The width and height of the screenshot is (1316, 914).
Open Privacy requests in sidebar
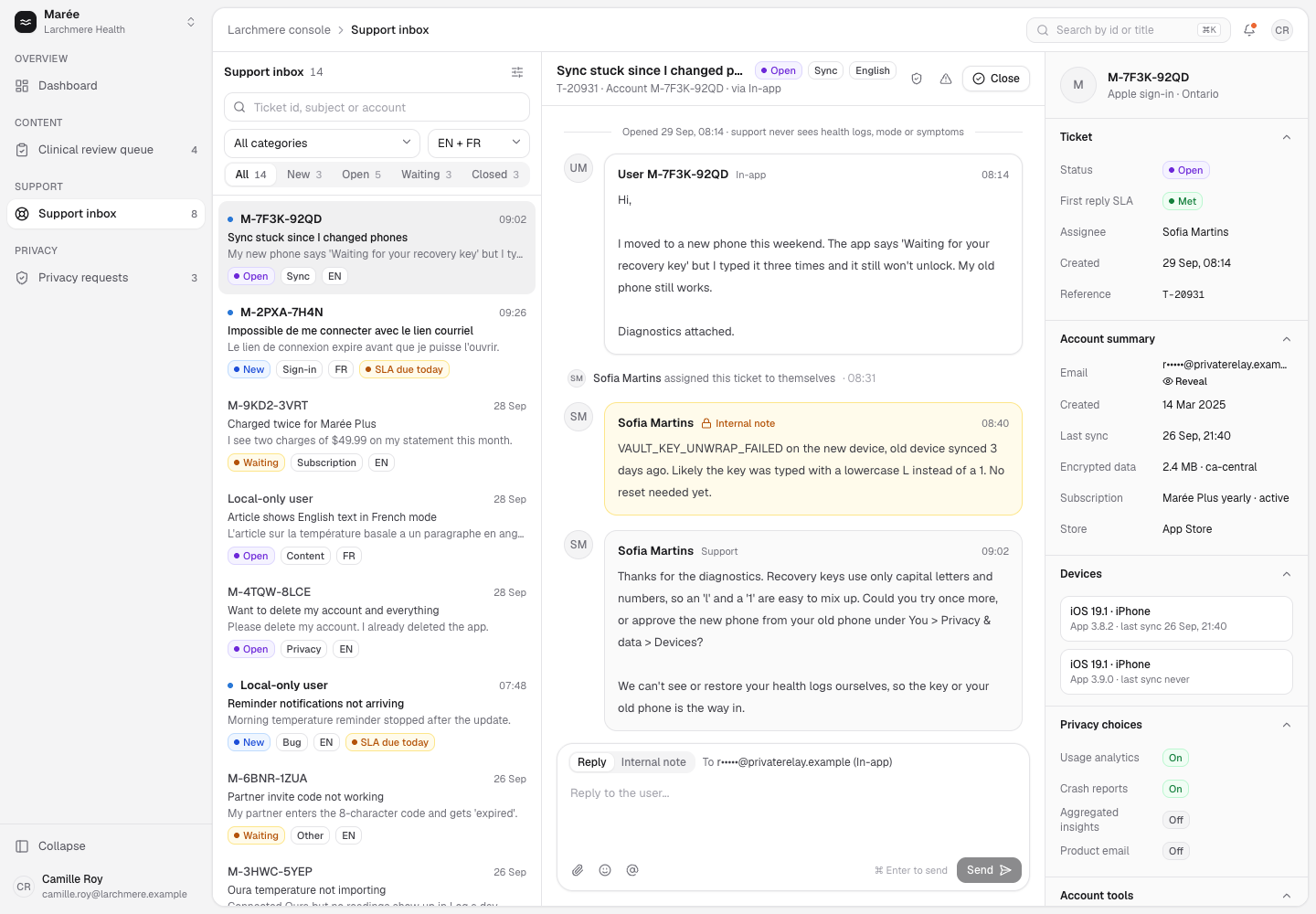tap(106, 278)
